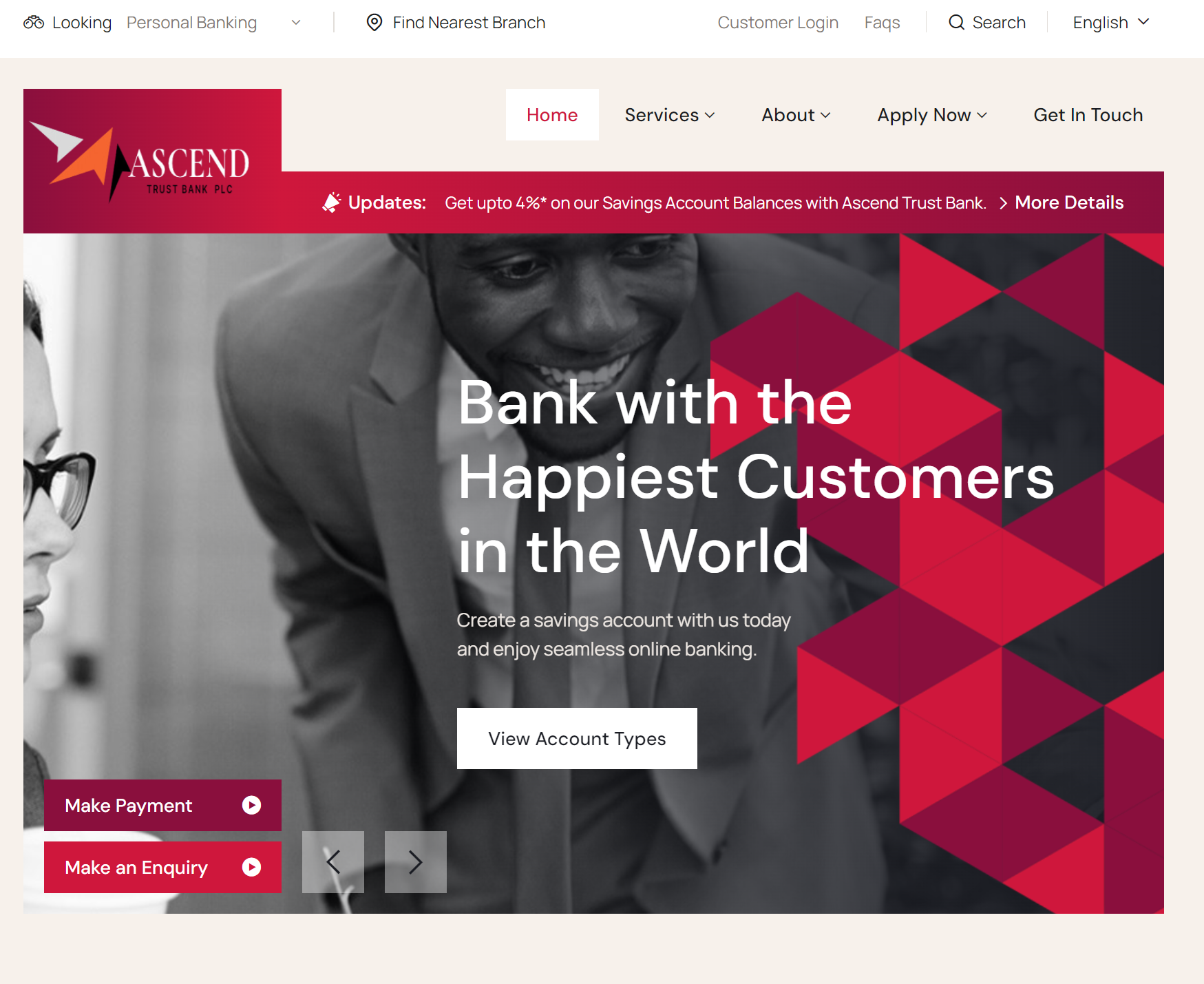Open the Customer Login link
Image resolution: width=1204 pixels, height=984 pixels.
coord(778,23)
